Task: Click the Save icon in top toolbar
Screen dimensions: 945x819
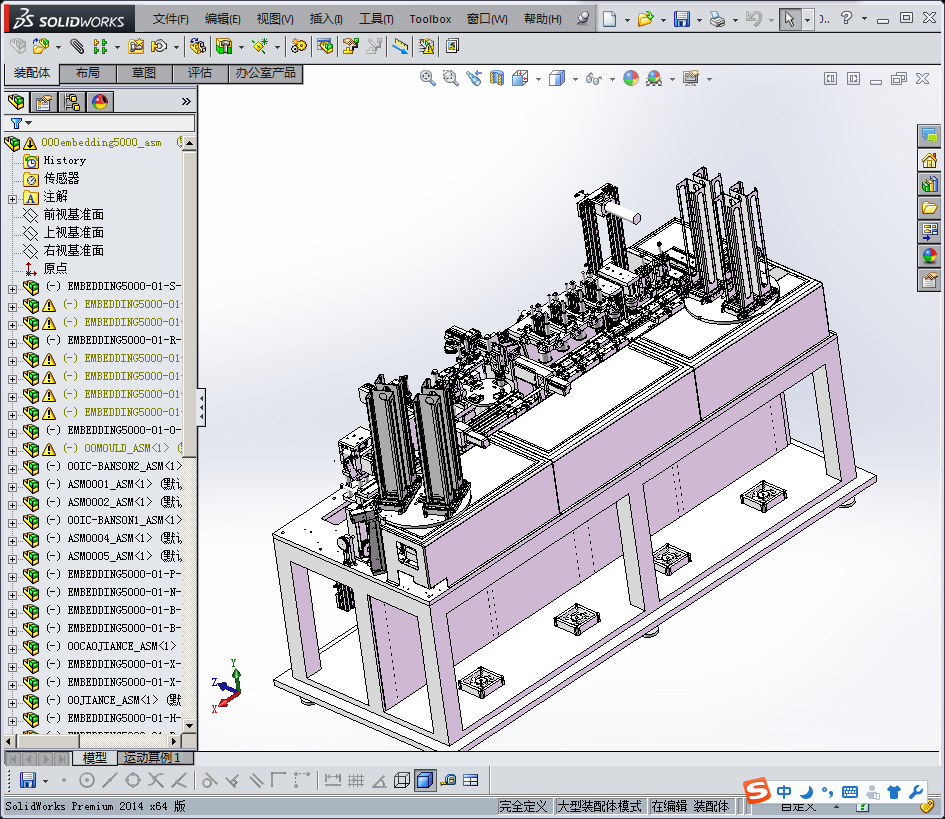Action: tap(681, 19)
